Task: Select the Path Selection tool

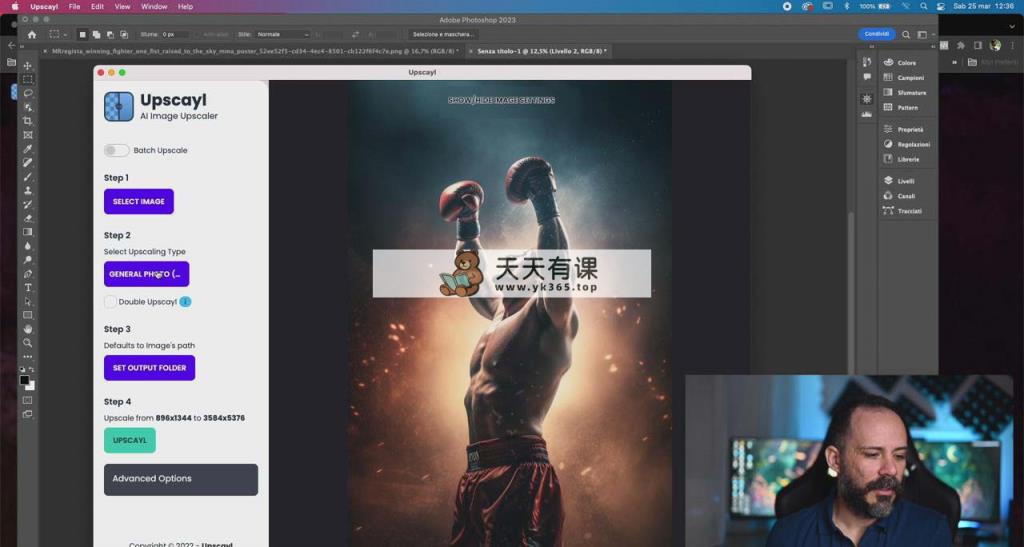Action: (27, 302)
